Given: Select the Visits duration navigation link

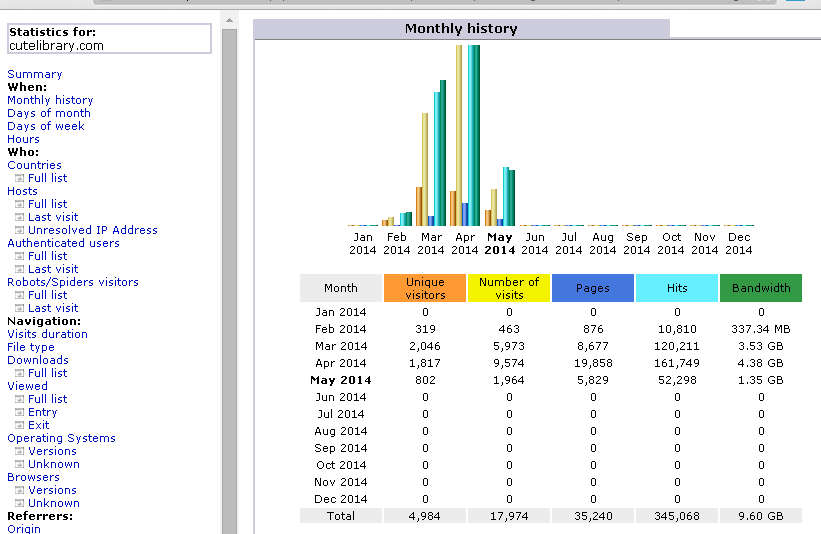Looking at the screenshot, I should pyautogui.click(x=47, y=334).
